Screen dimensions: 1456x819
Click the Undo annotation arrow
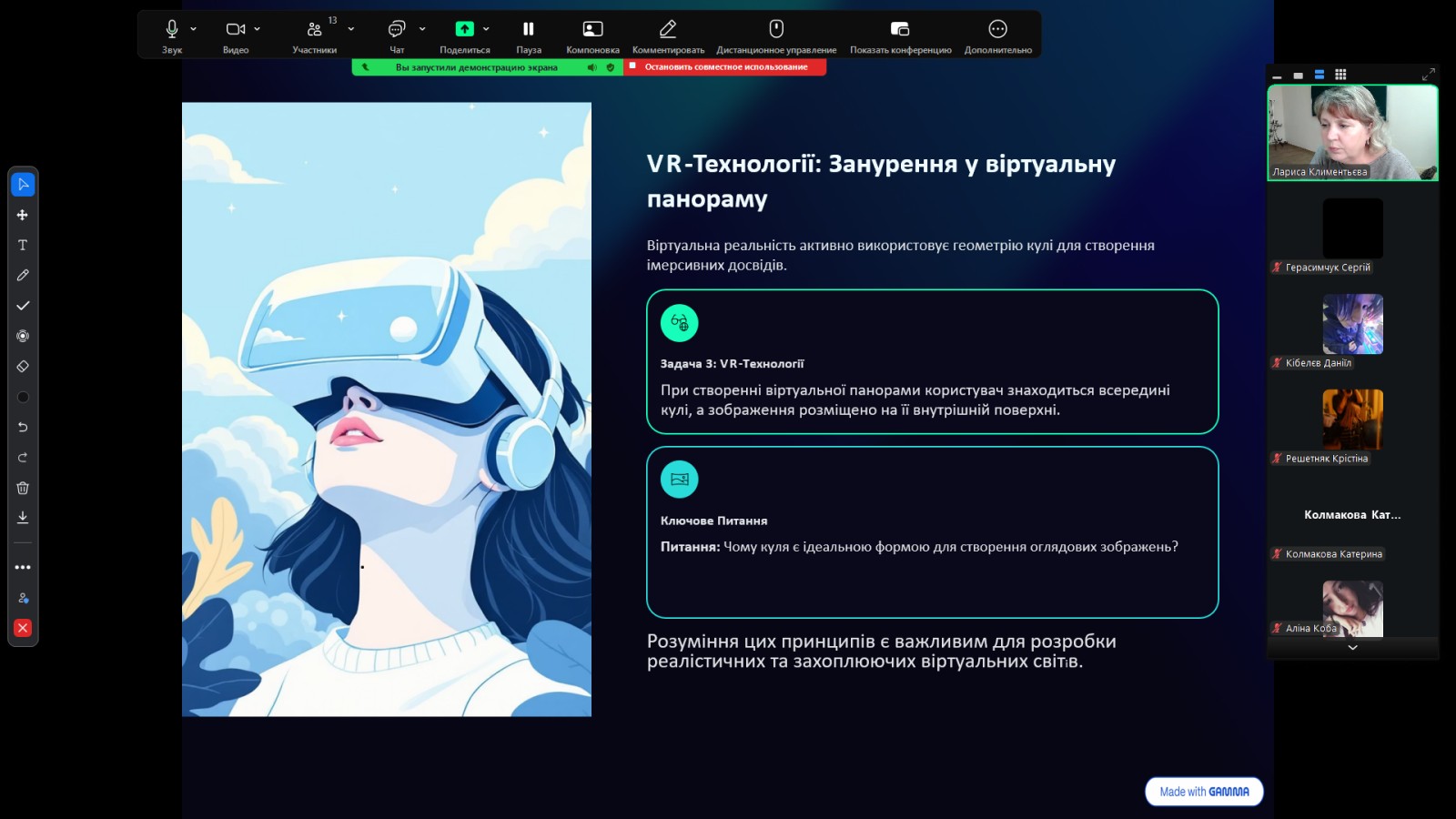(23, 427)
